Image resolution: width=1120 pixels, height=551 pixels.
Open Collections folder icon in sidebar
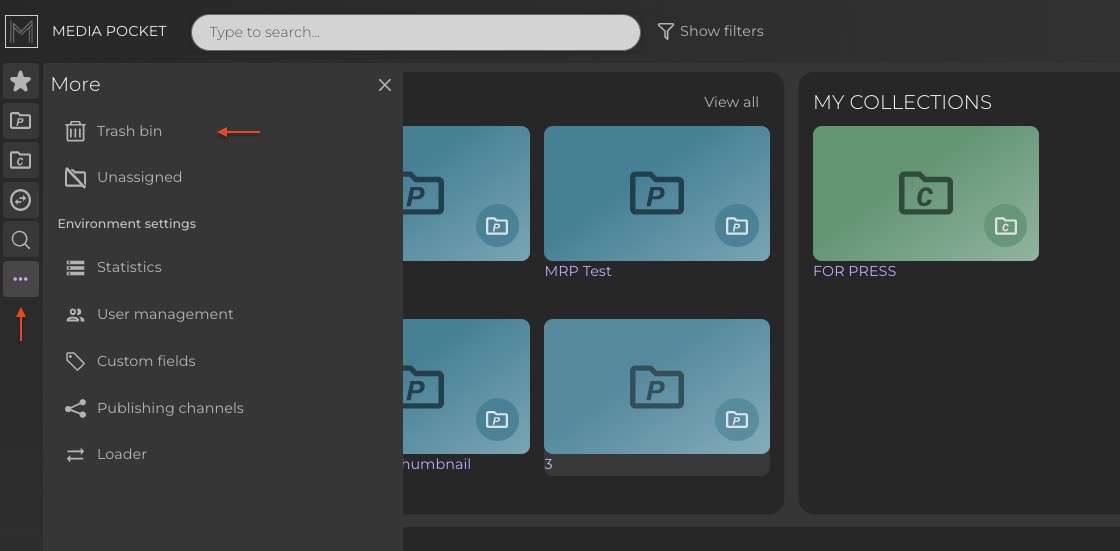point(21,160)
